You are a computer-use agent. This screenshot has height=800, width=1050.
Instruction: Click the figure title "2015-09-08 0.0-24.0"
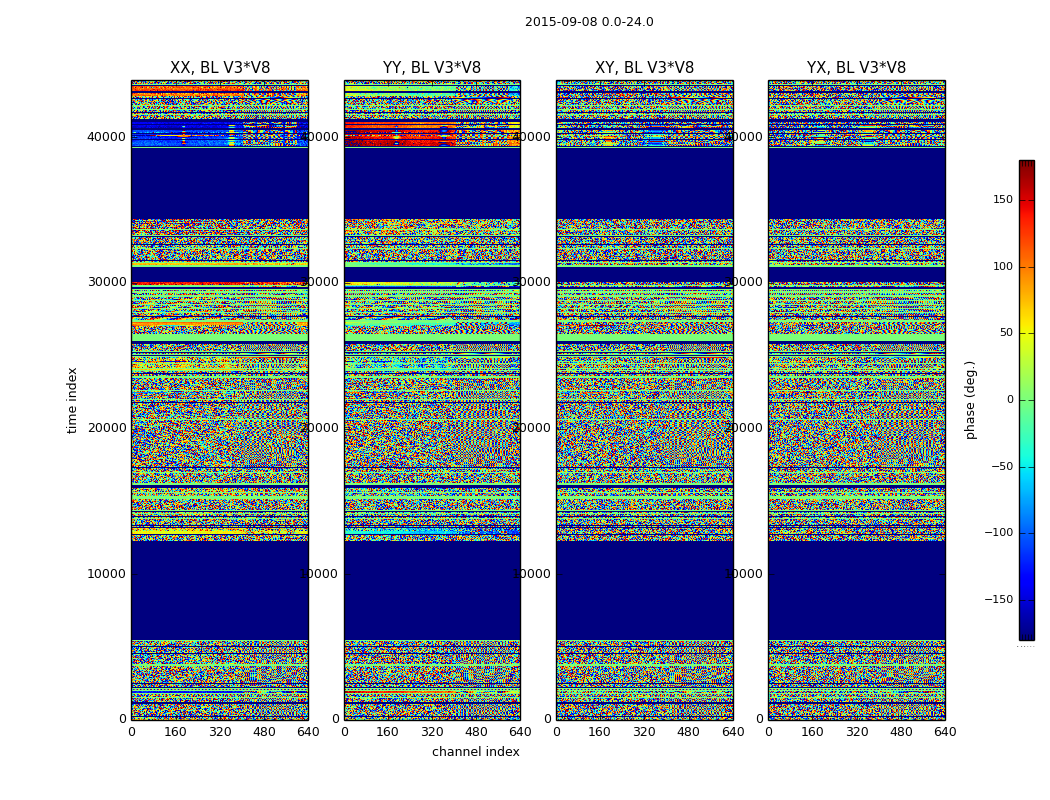coord(589,22)
